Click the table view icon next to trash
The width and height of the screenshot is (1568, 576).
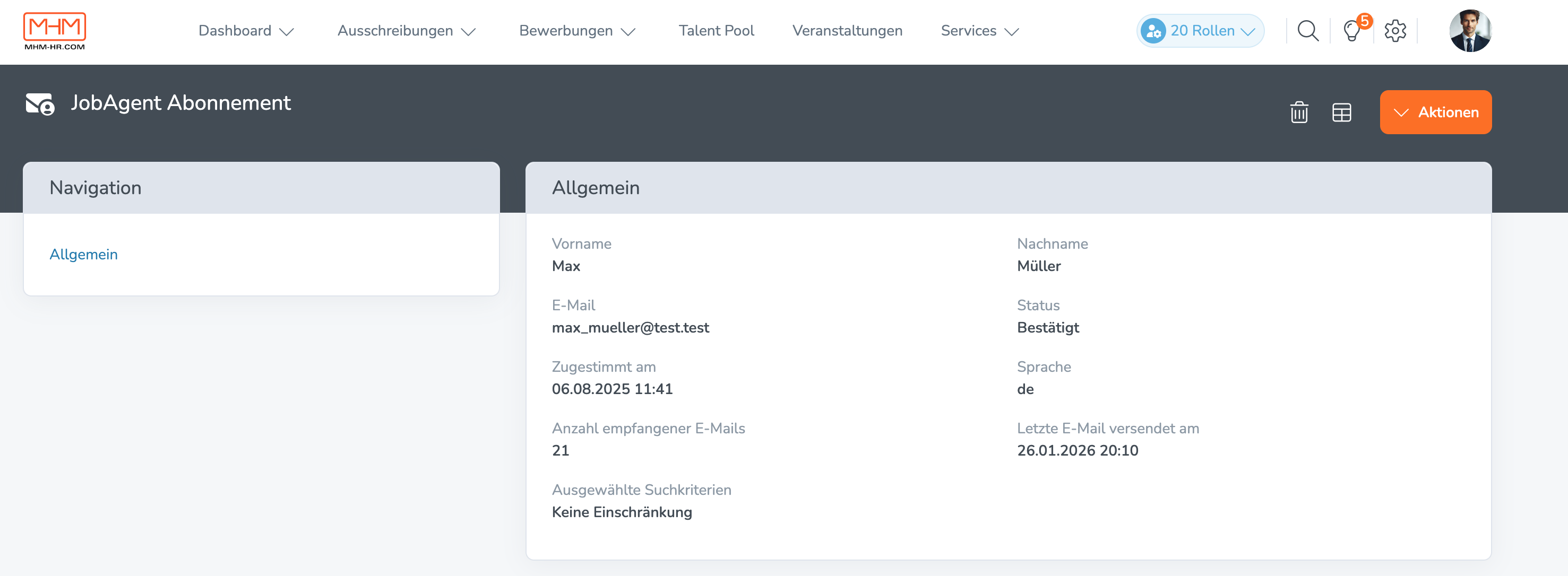pos(1341,112)
